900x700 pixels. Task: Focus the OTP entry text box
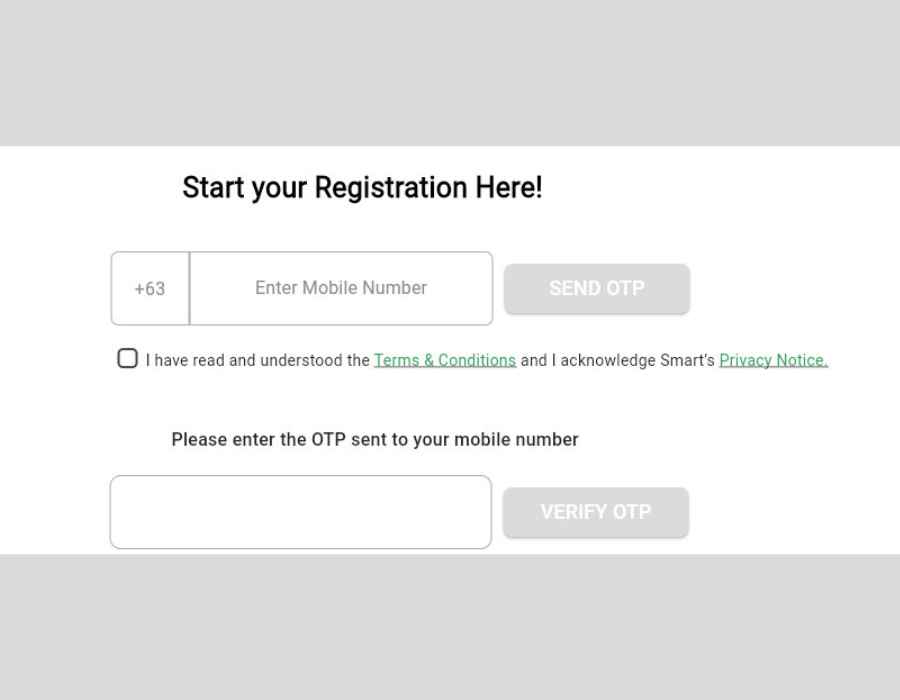[x=300, y=512]
